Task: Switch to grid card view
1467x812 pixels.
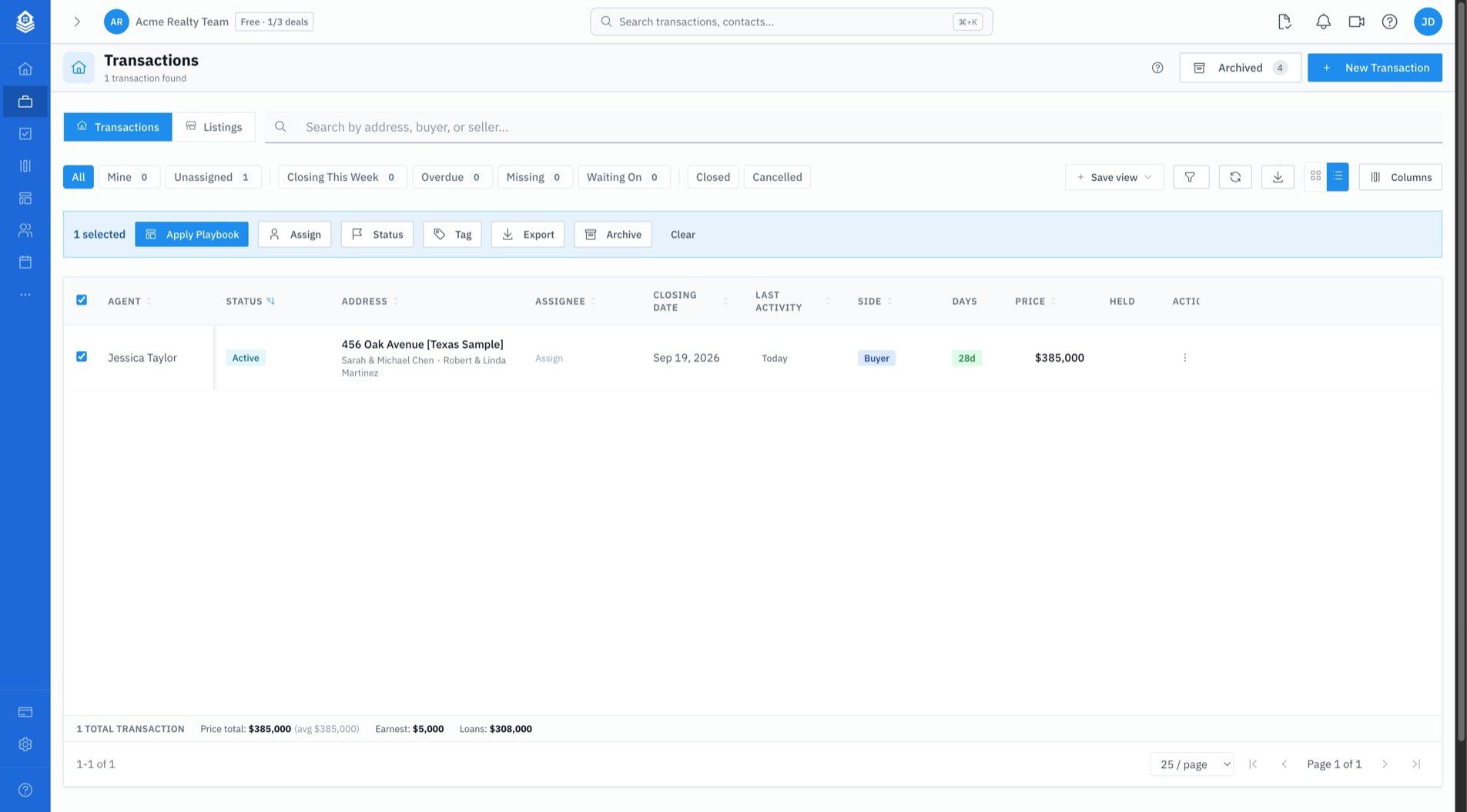Action: 1315,177
